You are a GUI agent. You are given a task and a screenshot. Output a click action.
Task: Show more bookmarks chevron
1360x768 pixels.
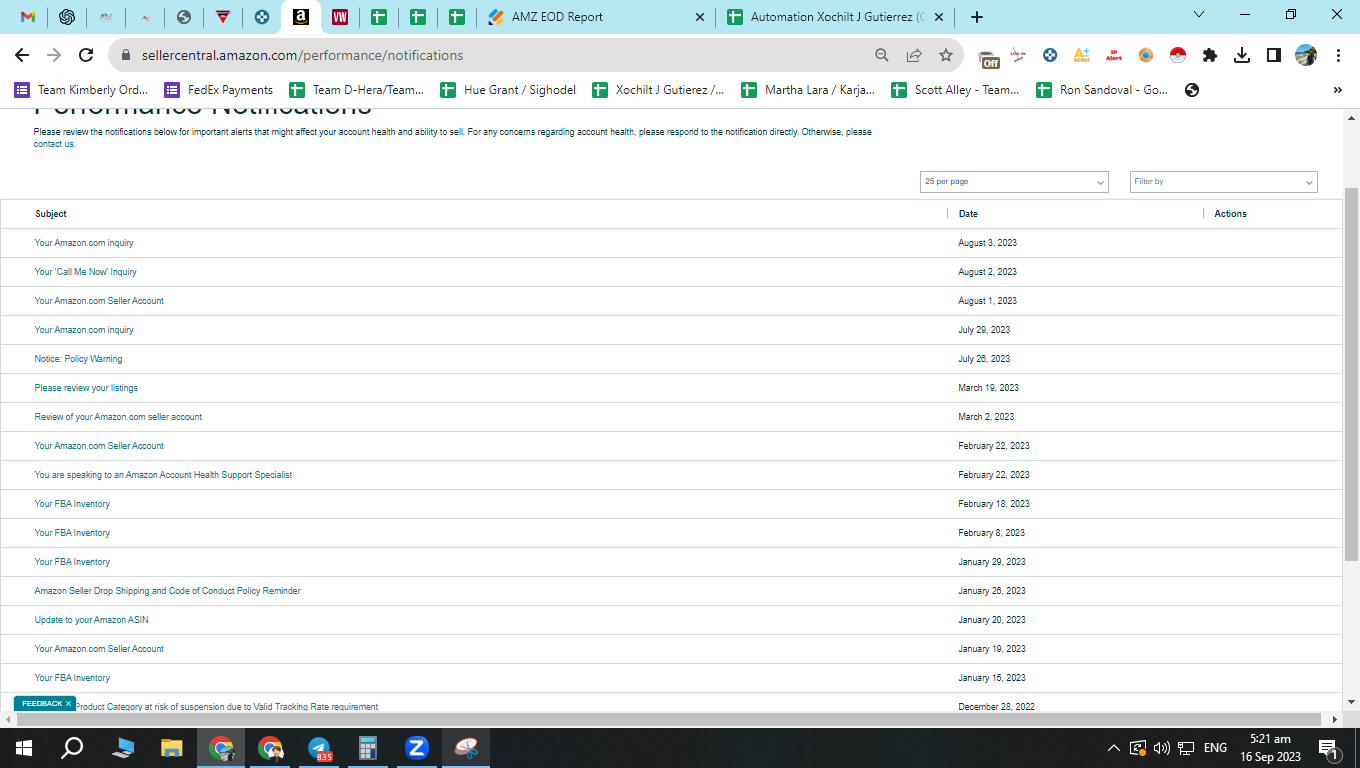[x=1338, y=90]
